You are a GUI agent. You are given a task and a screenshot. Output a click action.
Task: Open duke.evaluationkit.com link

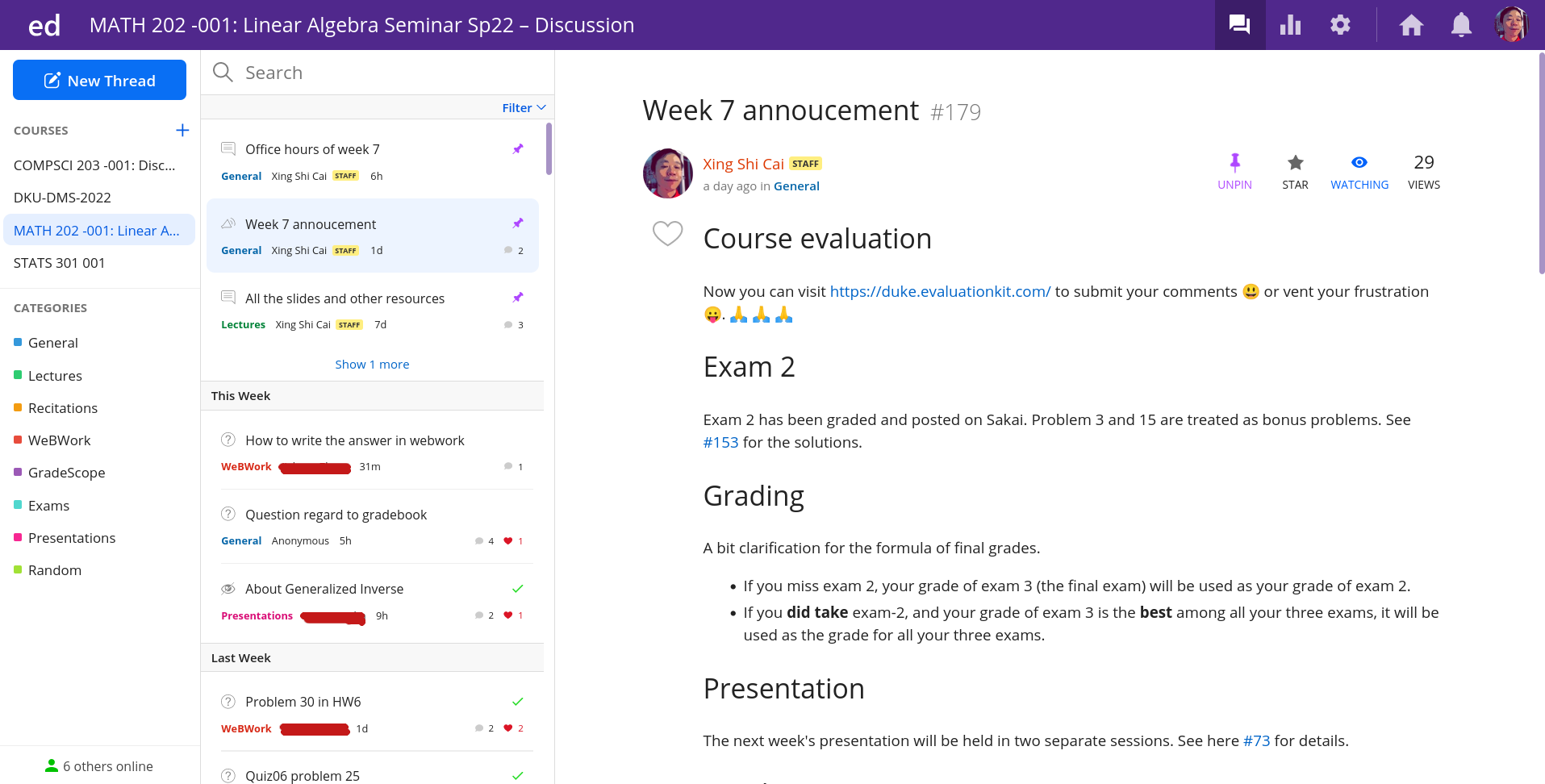[940, 291]
